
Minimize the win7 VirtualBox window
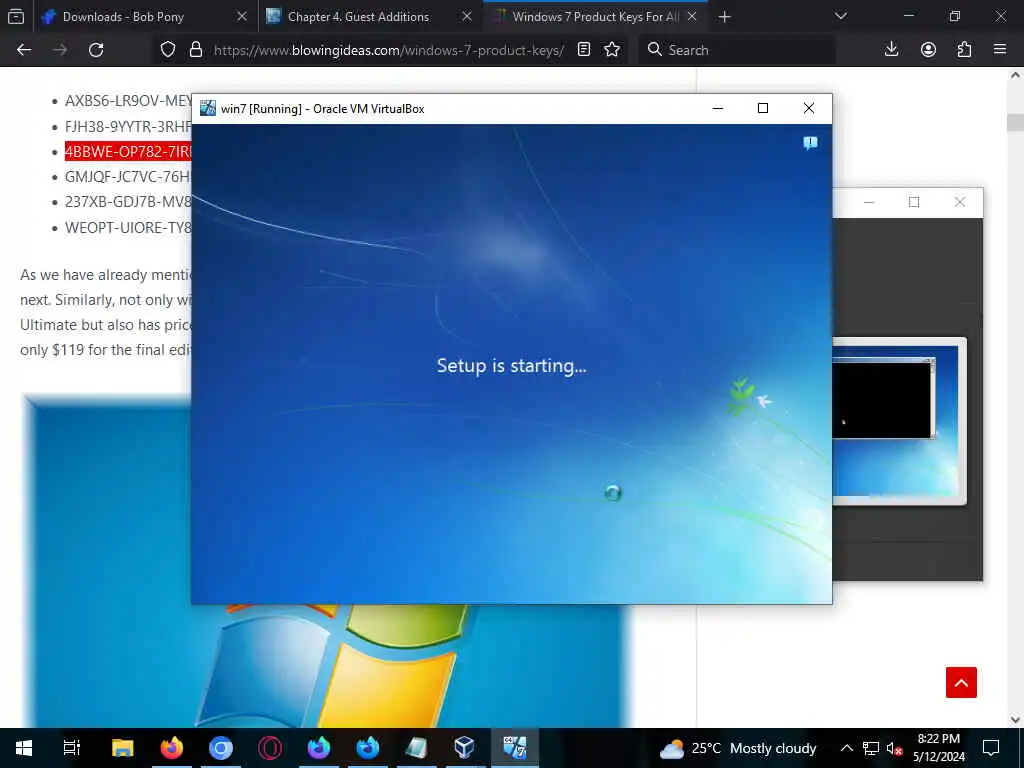coord(718,108)
